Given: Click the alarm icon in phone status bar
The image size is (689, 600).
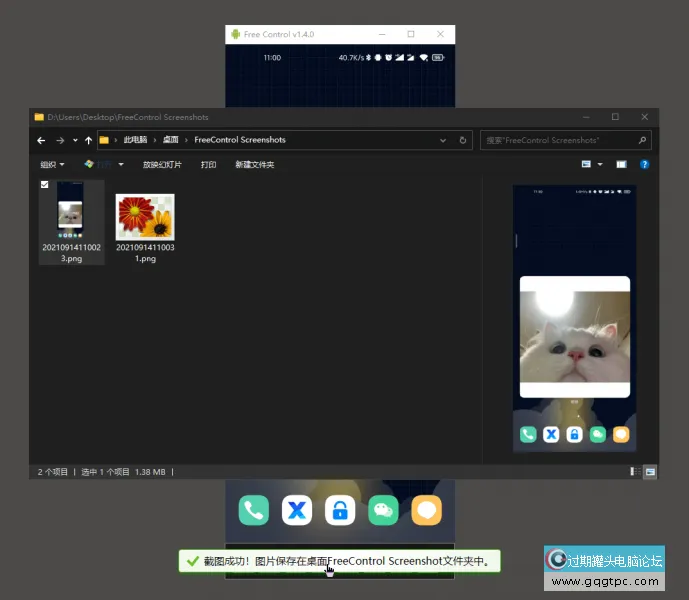Looking at the screenshot, I should click(388, 57).
